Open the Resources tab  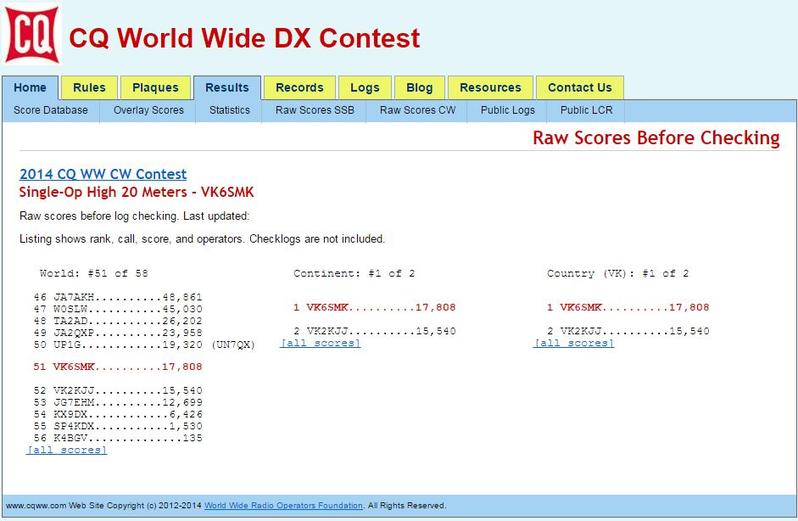pyautogui.click(x=490, y=88)
